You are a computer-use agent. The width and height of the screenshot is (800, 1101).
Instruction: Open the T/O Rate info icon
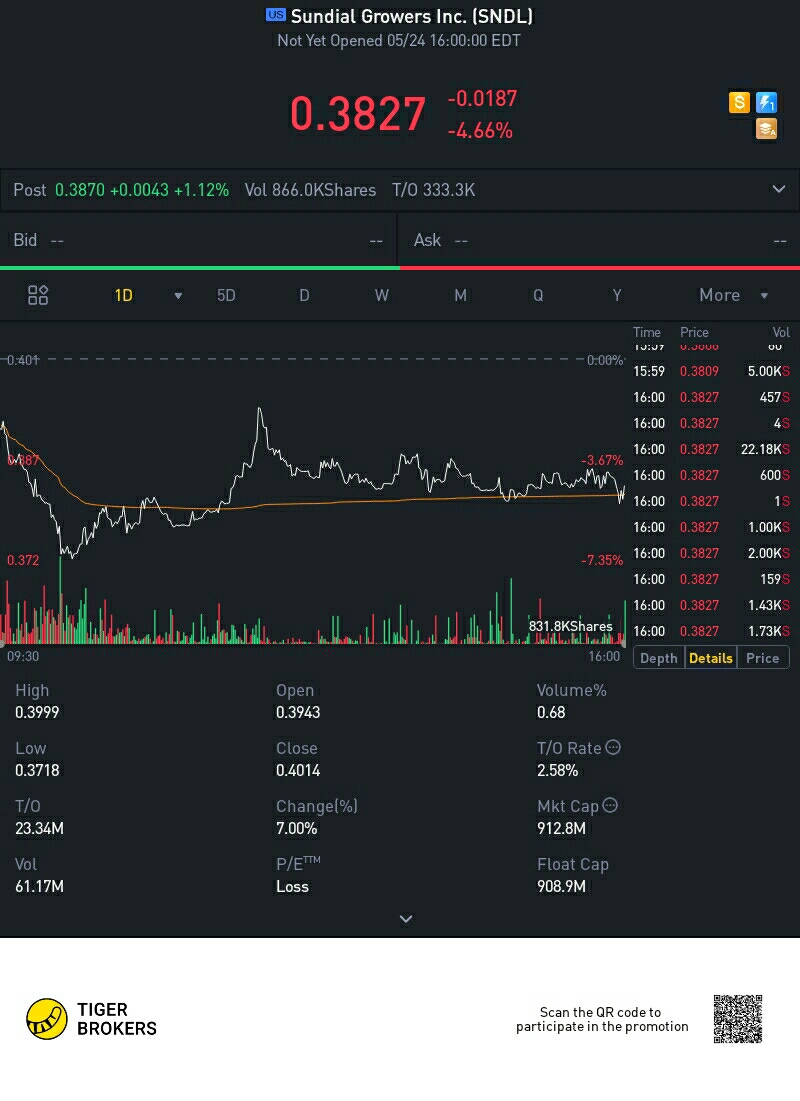click(x=613, y=747)
